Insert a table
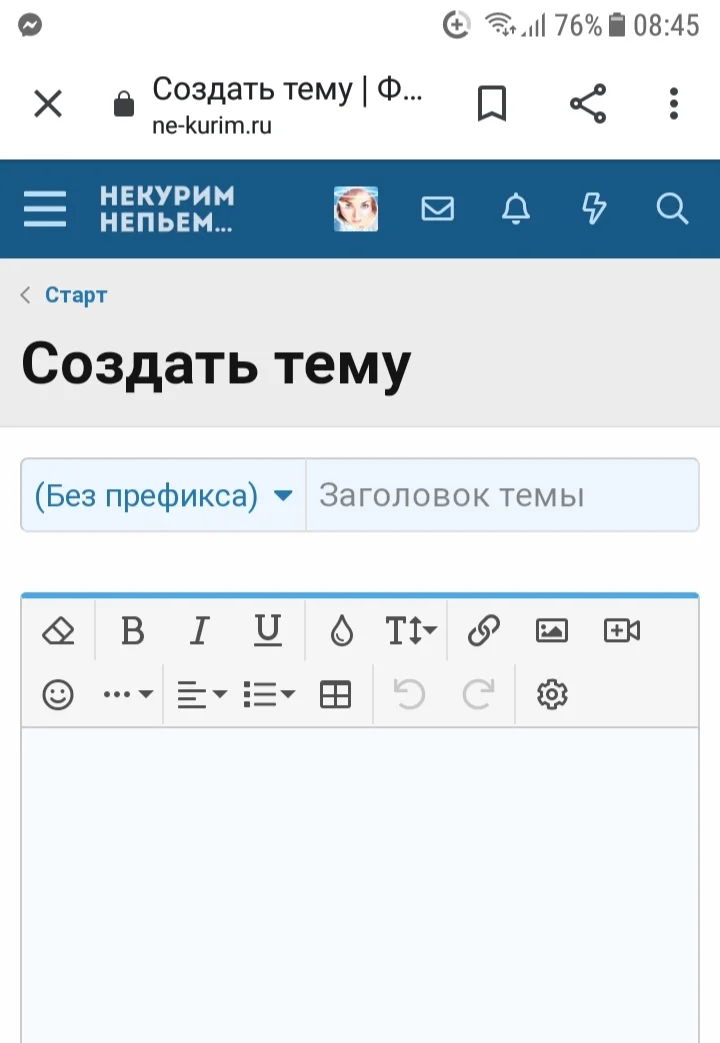Screen dimensions: 720x1043 click(335, 694)
